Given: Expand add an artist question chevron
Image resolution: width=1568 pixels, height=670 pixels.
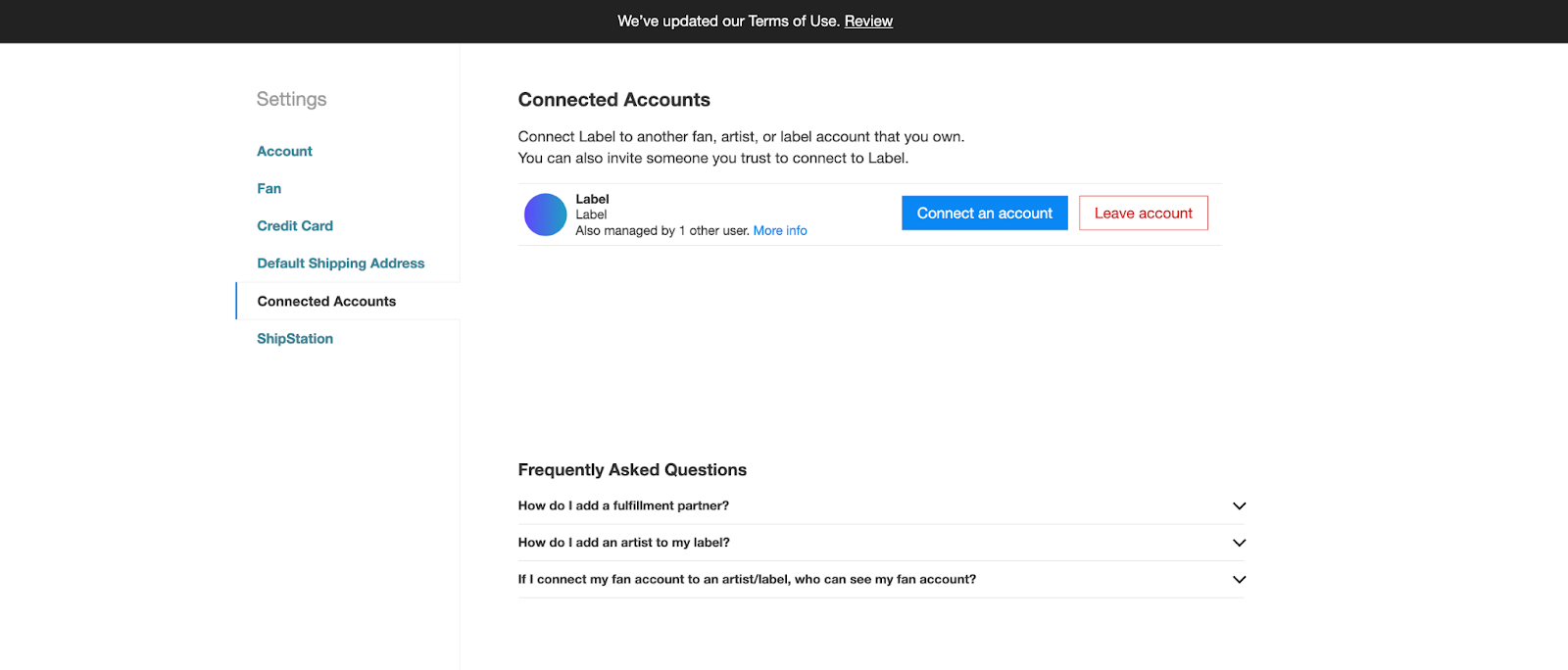Looking at the screenshot, I should point(1239,543).
